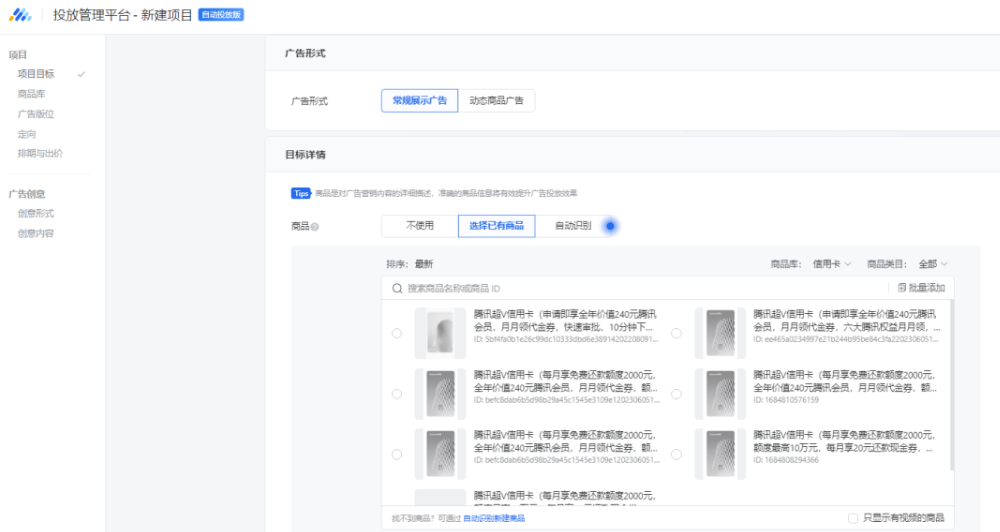Go to 广告版位 in sidebar

click(36, 114)
